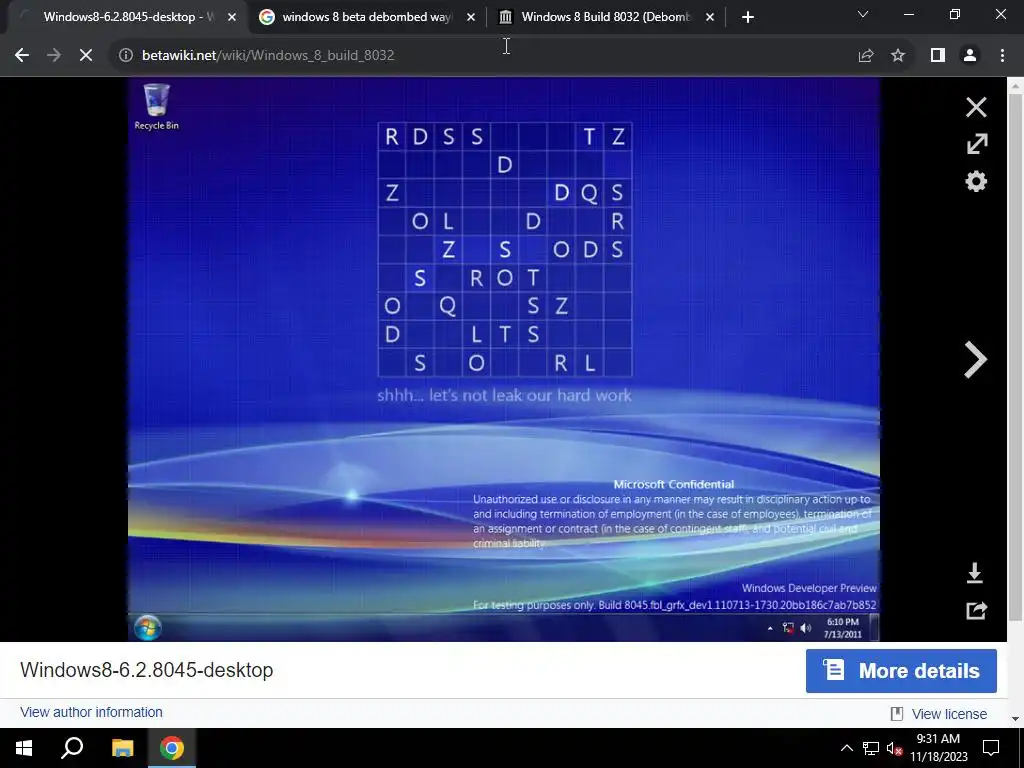Share or embed the file via share icon
Screen dimensions: 1024x768
point(976,611)
